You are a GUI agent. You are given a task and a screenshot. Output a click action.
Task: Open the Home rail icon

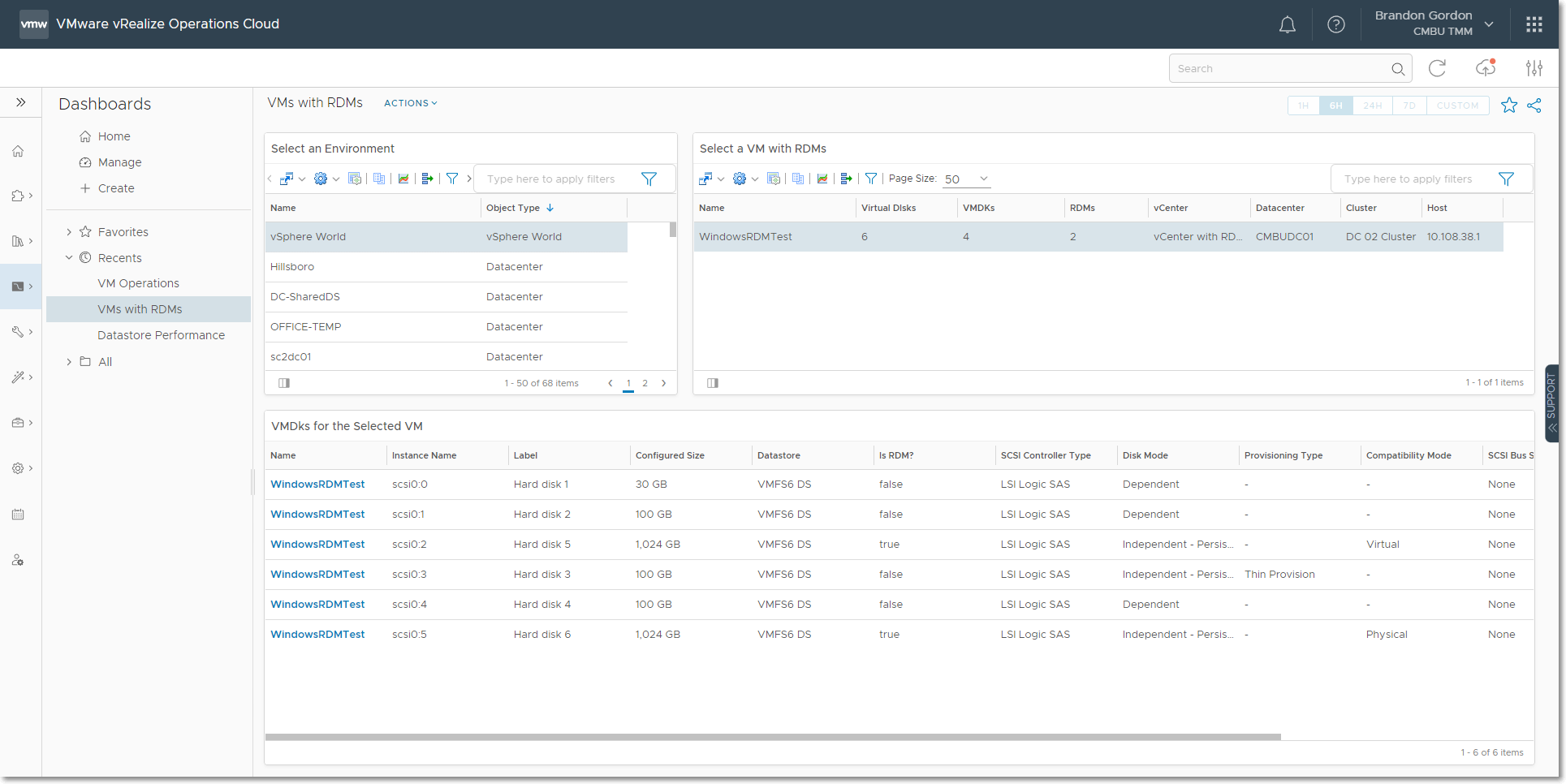coord(18,151)
